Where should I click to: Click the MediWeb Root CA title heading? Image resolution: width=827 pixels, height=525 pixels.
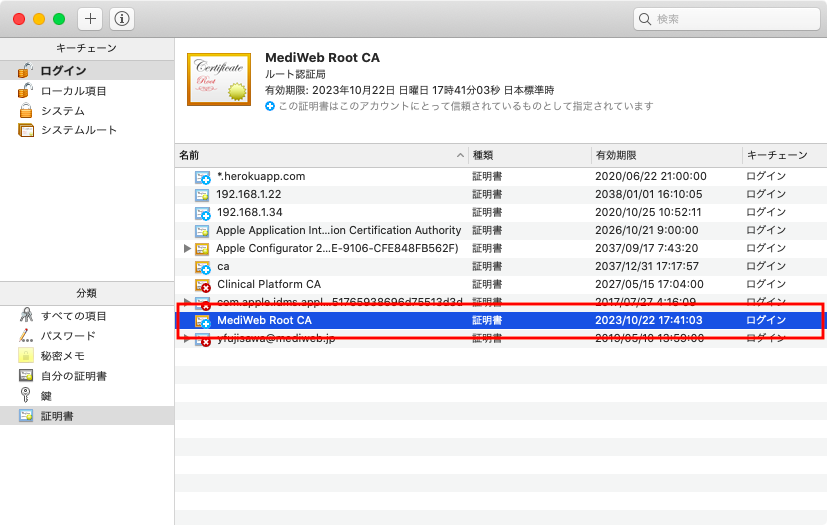tap(322, 58)
